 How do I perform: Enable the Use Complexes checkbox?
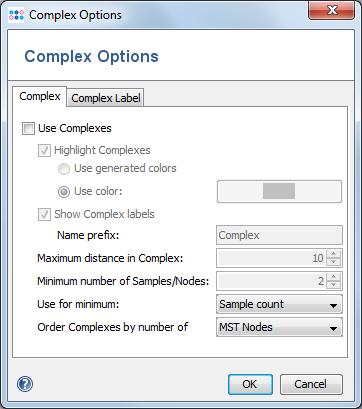[x=28, y=128]
